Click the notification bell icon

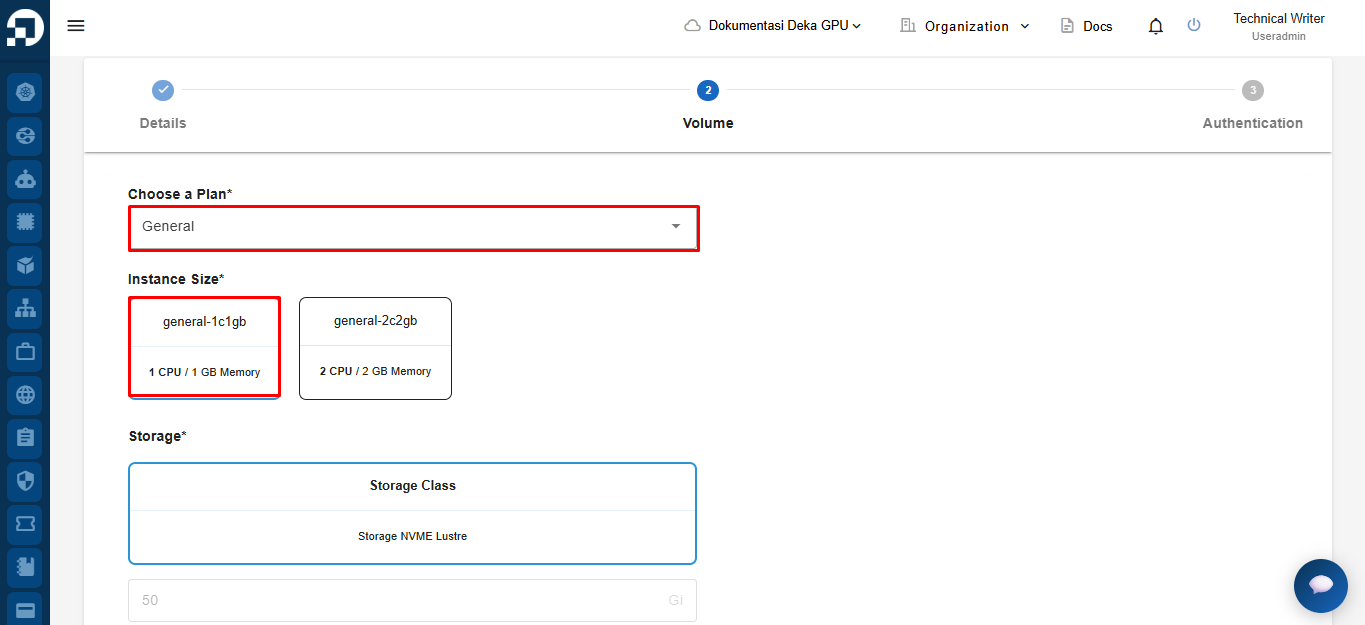(1156, 26)
